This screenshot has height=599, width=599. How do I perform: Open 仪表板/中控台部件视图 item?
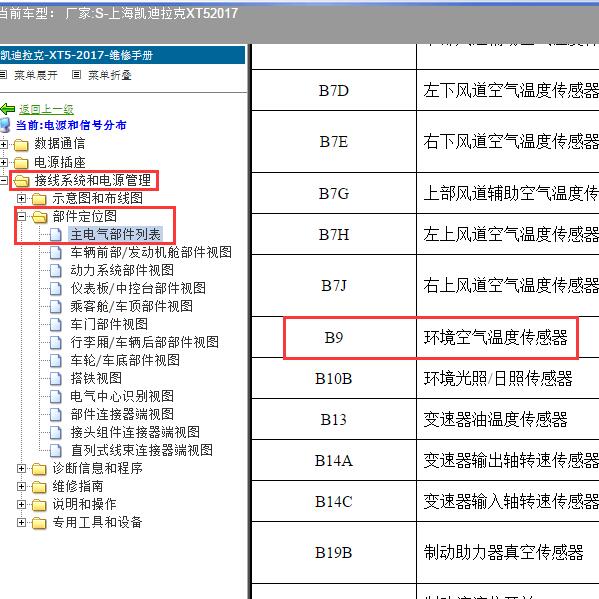pos(138,288)
